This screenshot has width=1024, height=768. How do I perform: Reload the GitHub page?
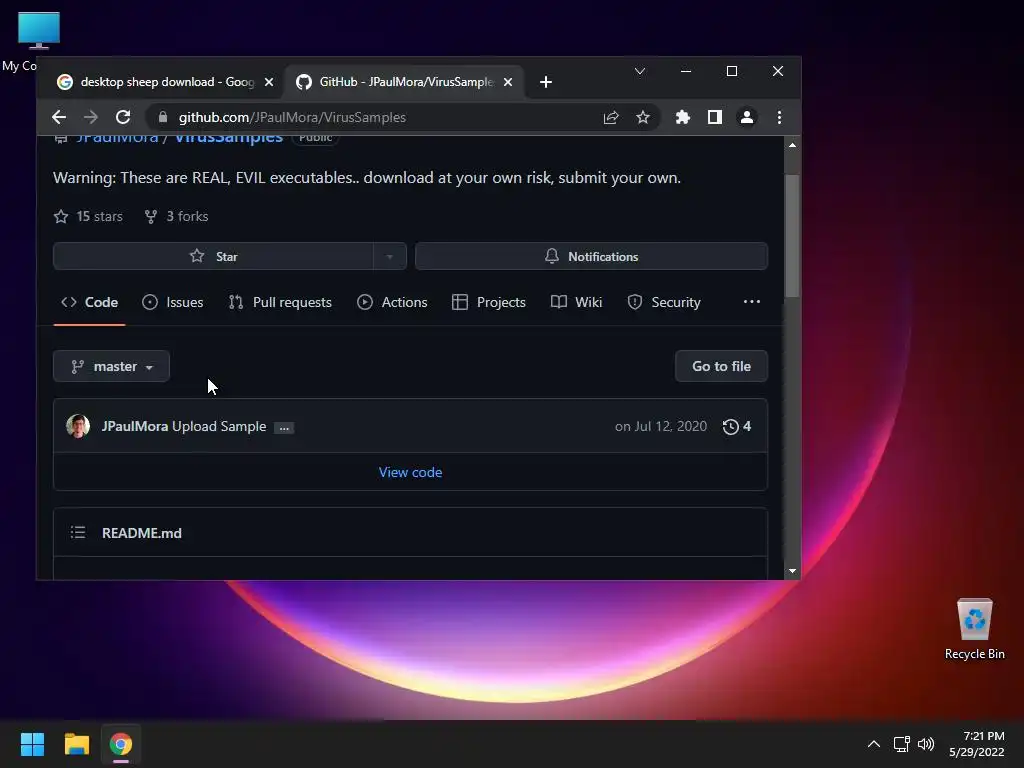123,117
